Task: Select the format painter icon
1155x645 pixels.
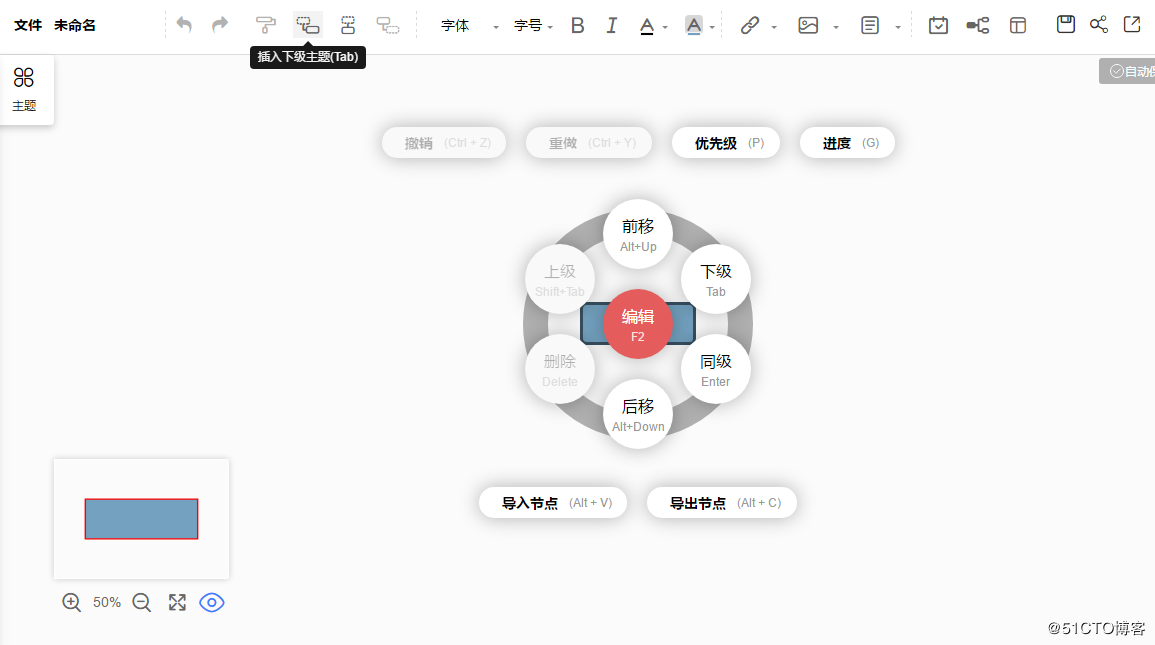Action: coord(266,25)
